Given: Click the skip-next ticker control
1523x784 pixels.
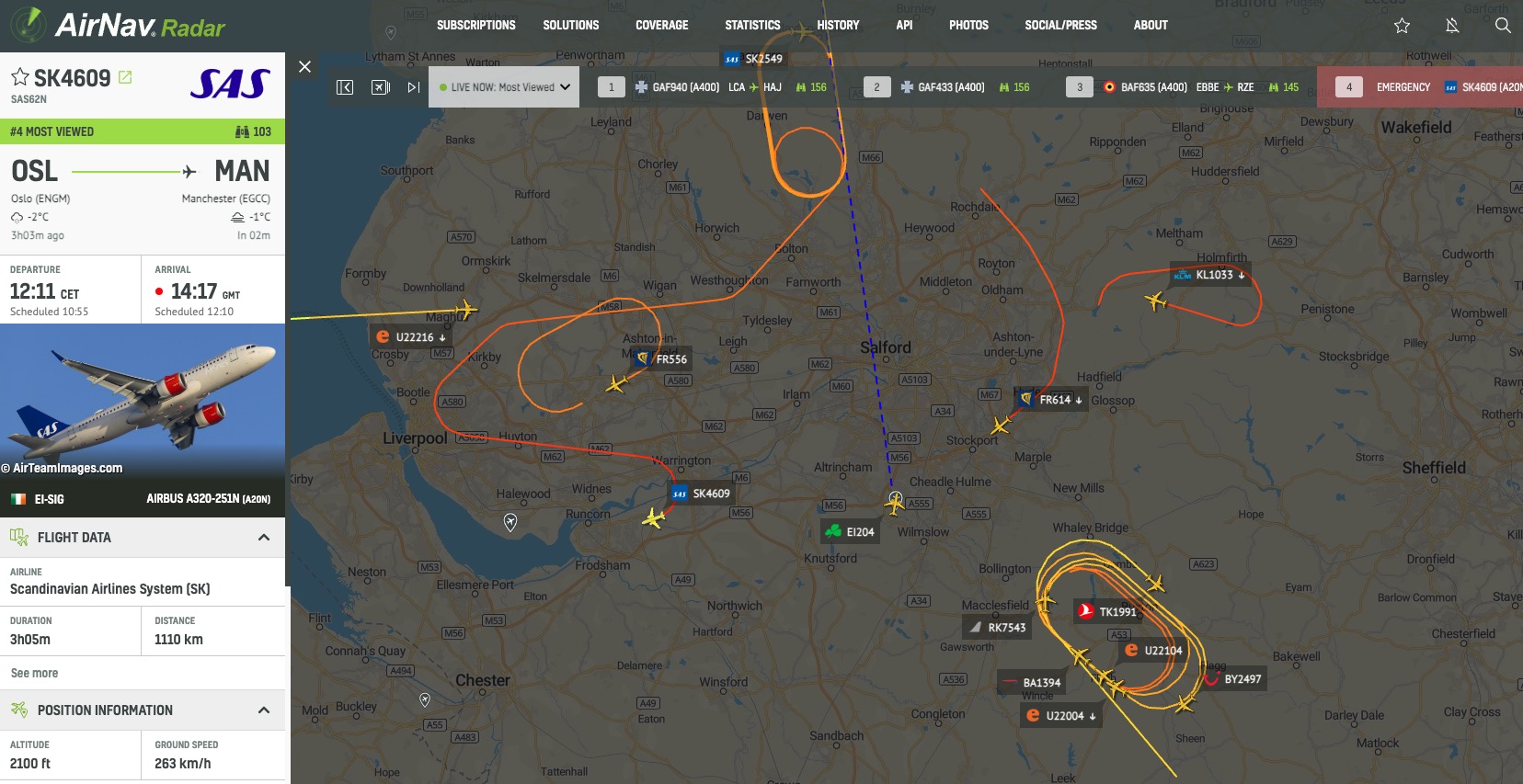Looking at the screenshot, I should tap(414, 87).
